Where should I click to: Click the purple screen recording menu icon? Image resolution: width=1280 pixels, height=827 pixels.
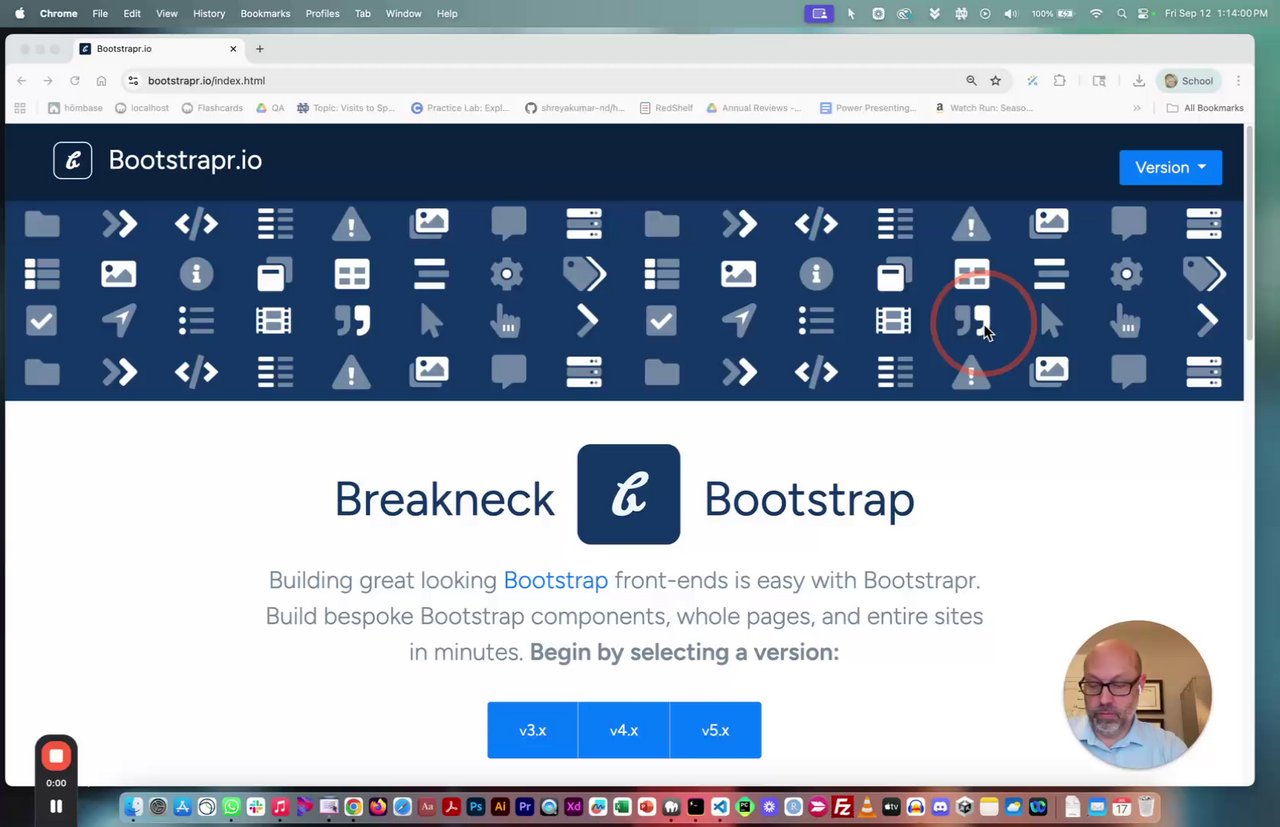click(819, 13)
